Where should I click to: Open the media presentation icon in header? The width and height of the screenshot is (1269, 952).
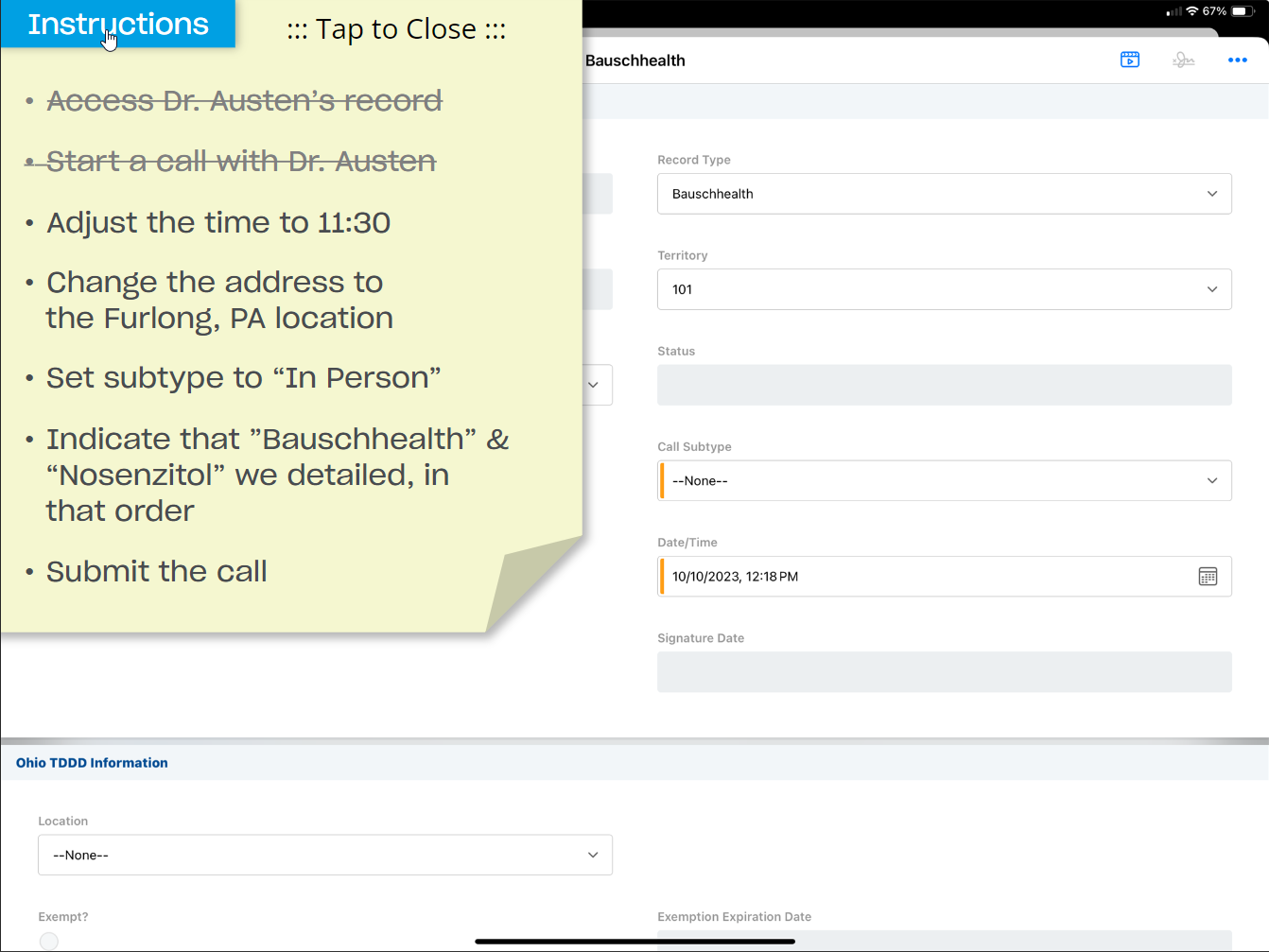(1130, 60)
